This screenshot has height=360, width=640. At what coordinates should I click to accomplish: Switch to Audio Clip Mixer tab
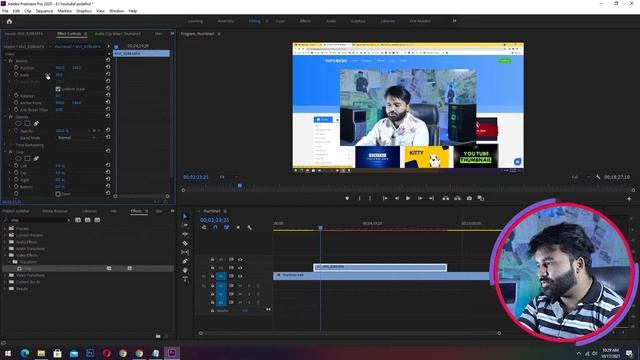118,34
